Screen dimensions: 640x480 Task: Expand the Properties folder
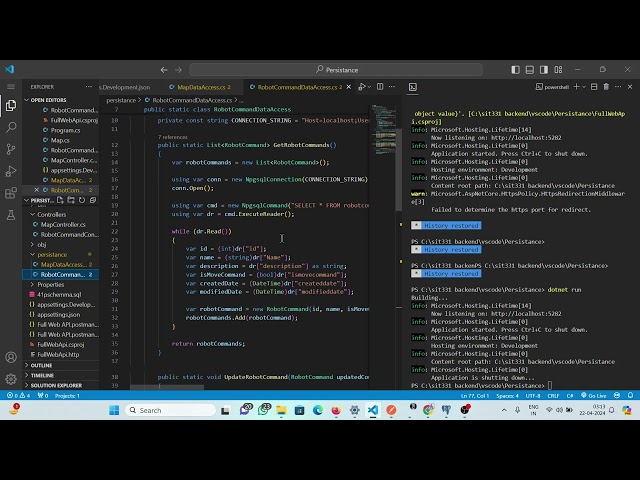coord(32,284)
